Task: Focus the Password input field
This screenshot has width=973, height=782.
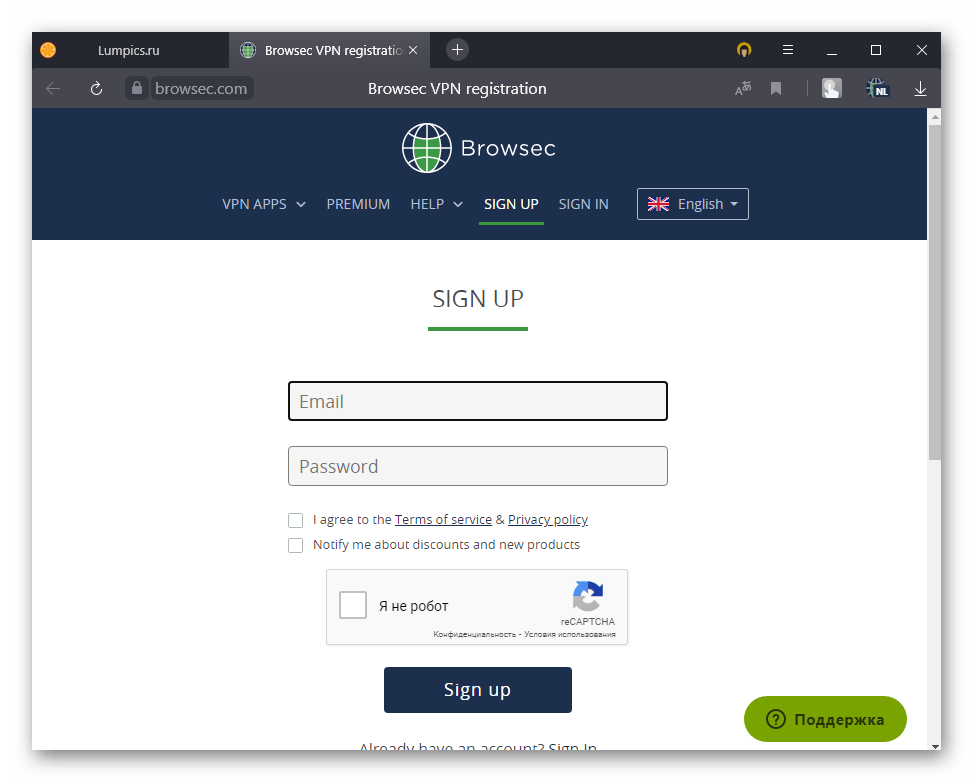Action: pos(478,466)
